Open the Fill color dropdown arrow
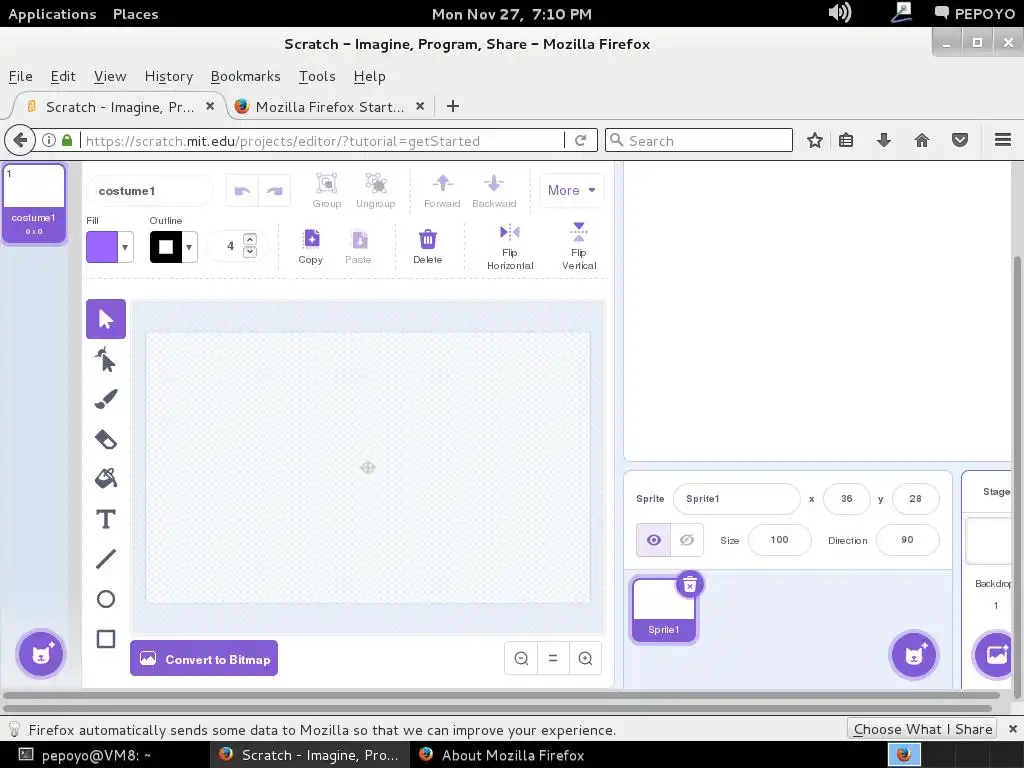 click(125, 247)
